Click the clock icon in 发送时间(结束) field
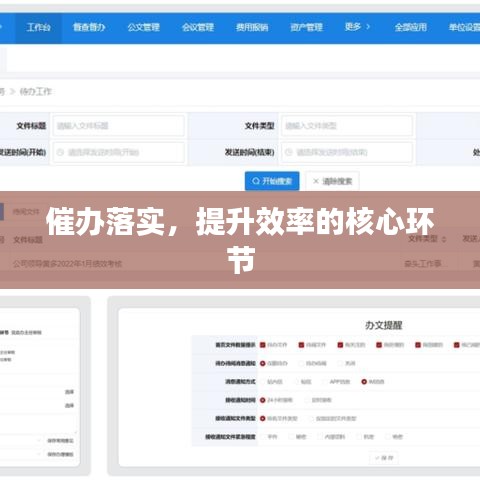This screenshot has height=480, width=480. click(x=289, y=152)
